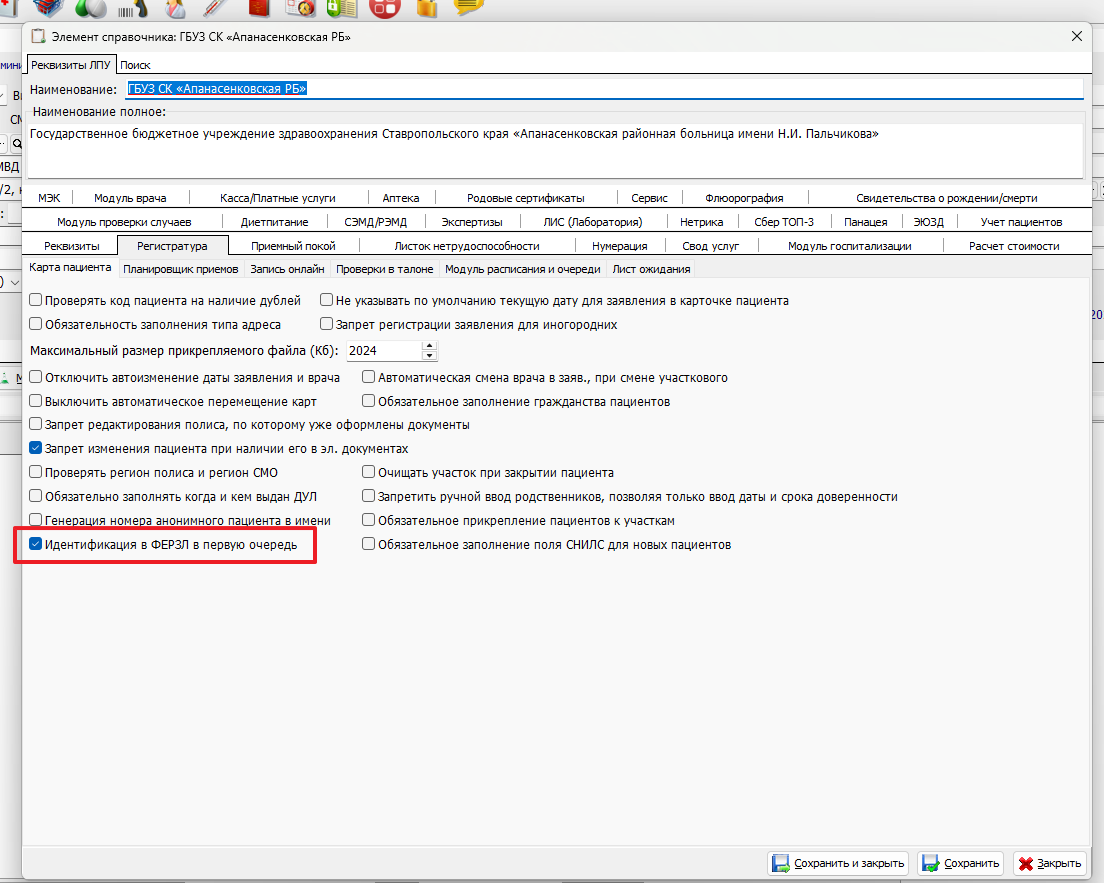Select the «ЛИС (Лаборатория)» tab
This screenshot has width=1104, height=883.
coord(593,222)
